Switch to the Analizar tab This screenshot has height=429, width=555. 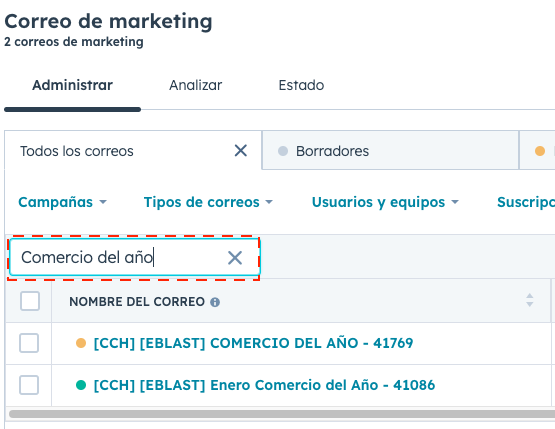[195, 85]
